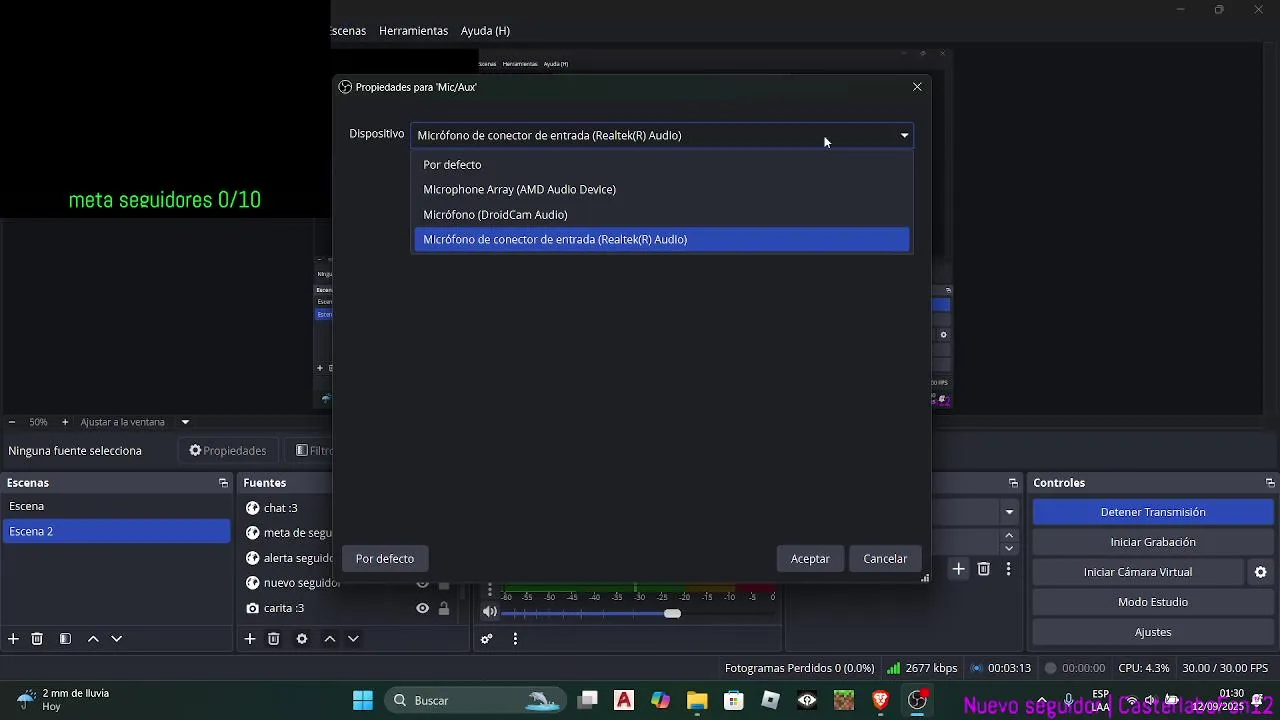The image size is (1280, 720).
Task: Open Brave browser from the taskbar
Action: point(881,700)
